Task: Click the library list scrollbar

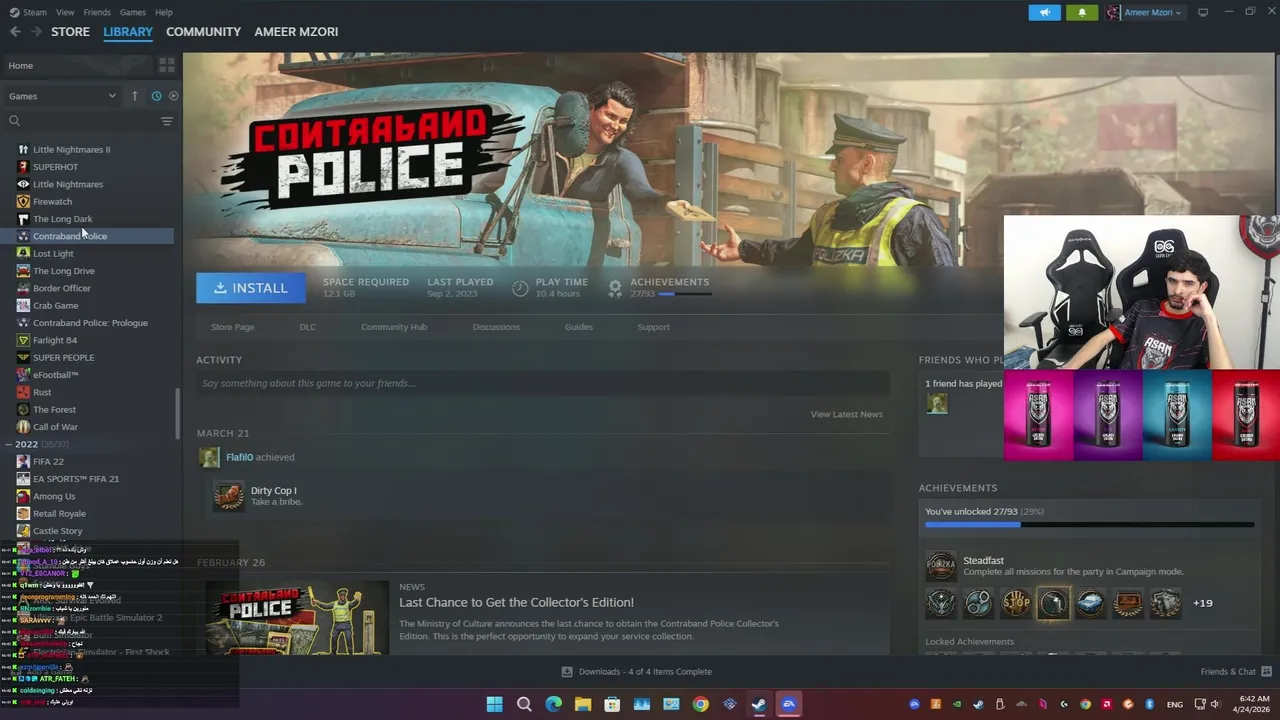Action: 178,412
